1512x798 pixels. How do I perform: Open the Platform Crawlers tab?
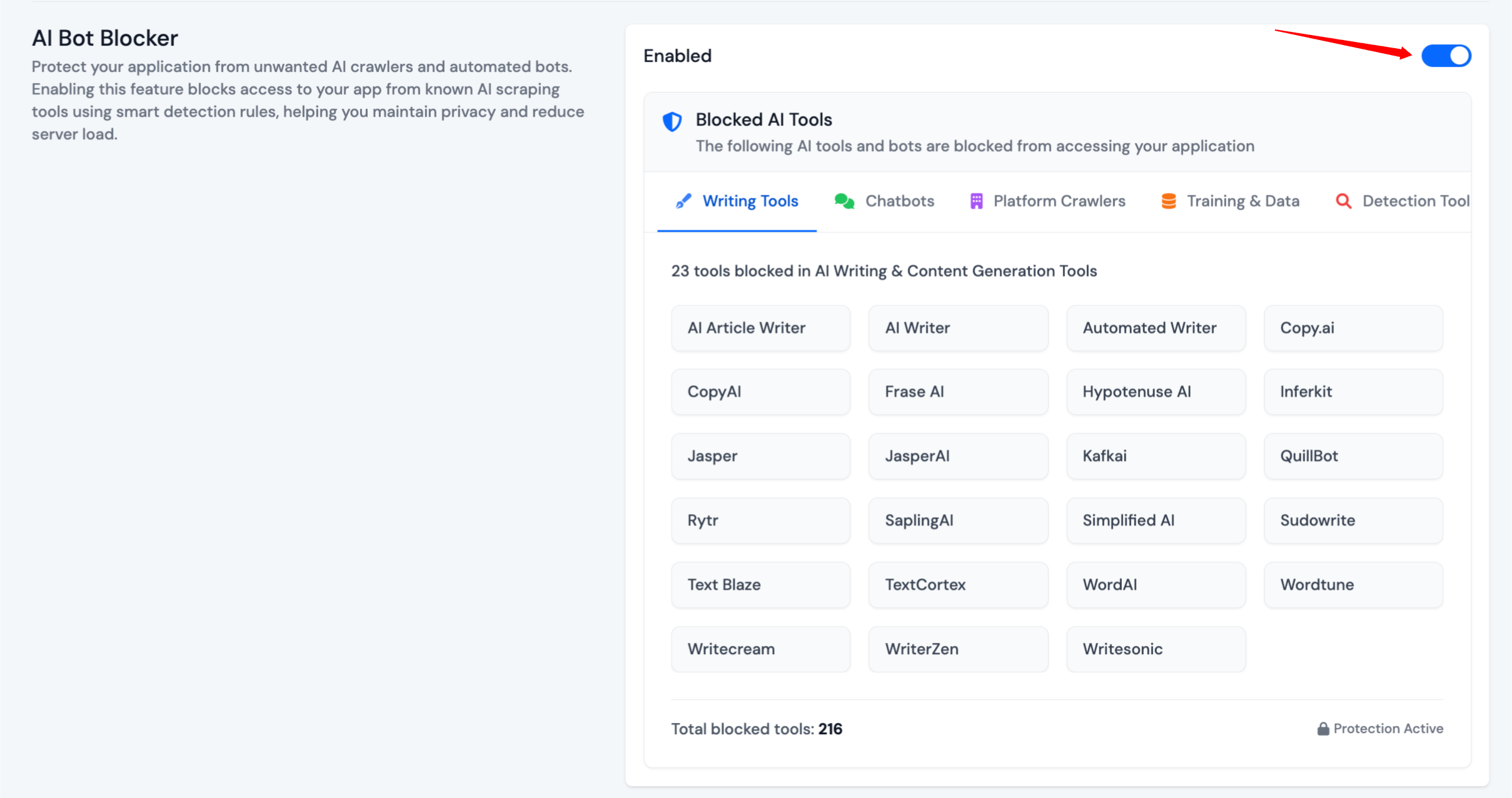click(x=1059, y=201)
